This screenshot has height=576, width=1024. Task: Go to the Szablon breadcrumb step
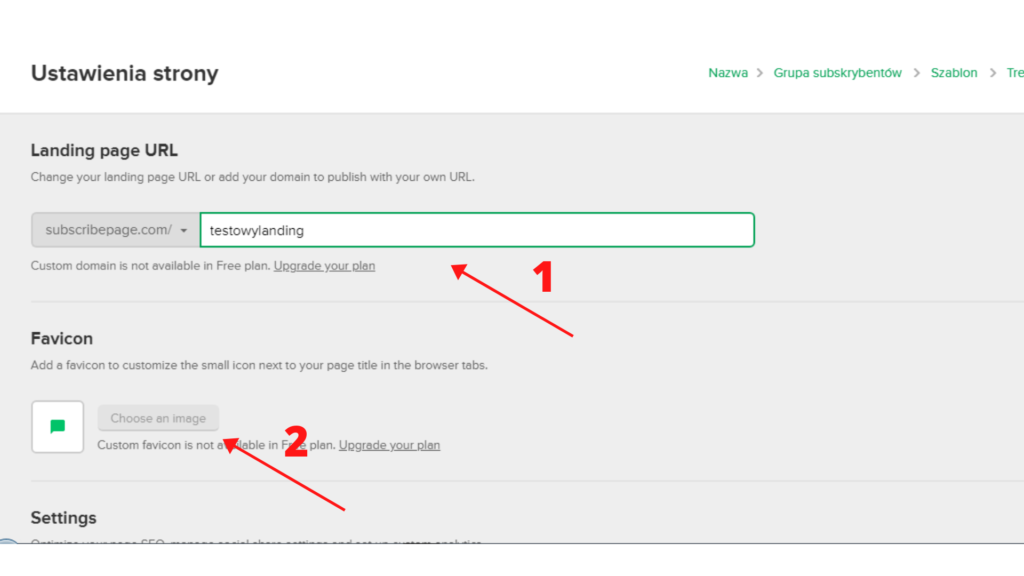click(x=954, y=72)
